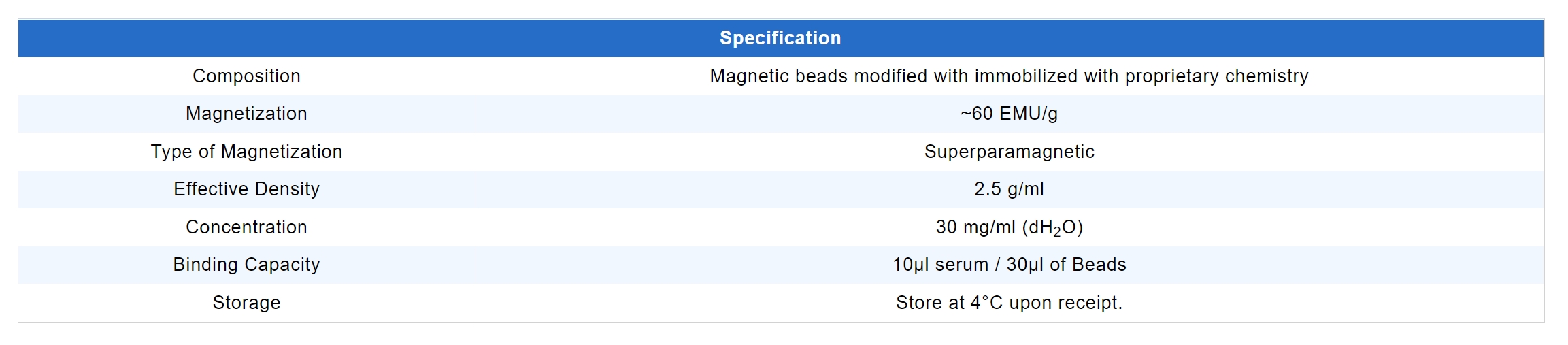Select the Type of Magnetization label

(246, 152)
